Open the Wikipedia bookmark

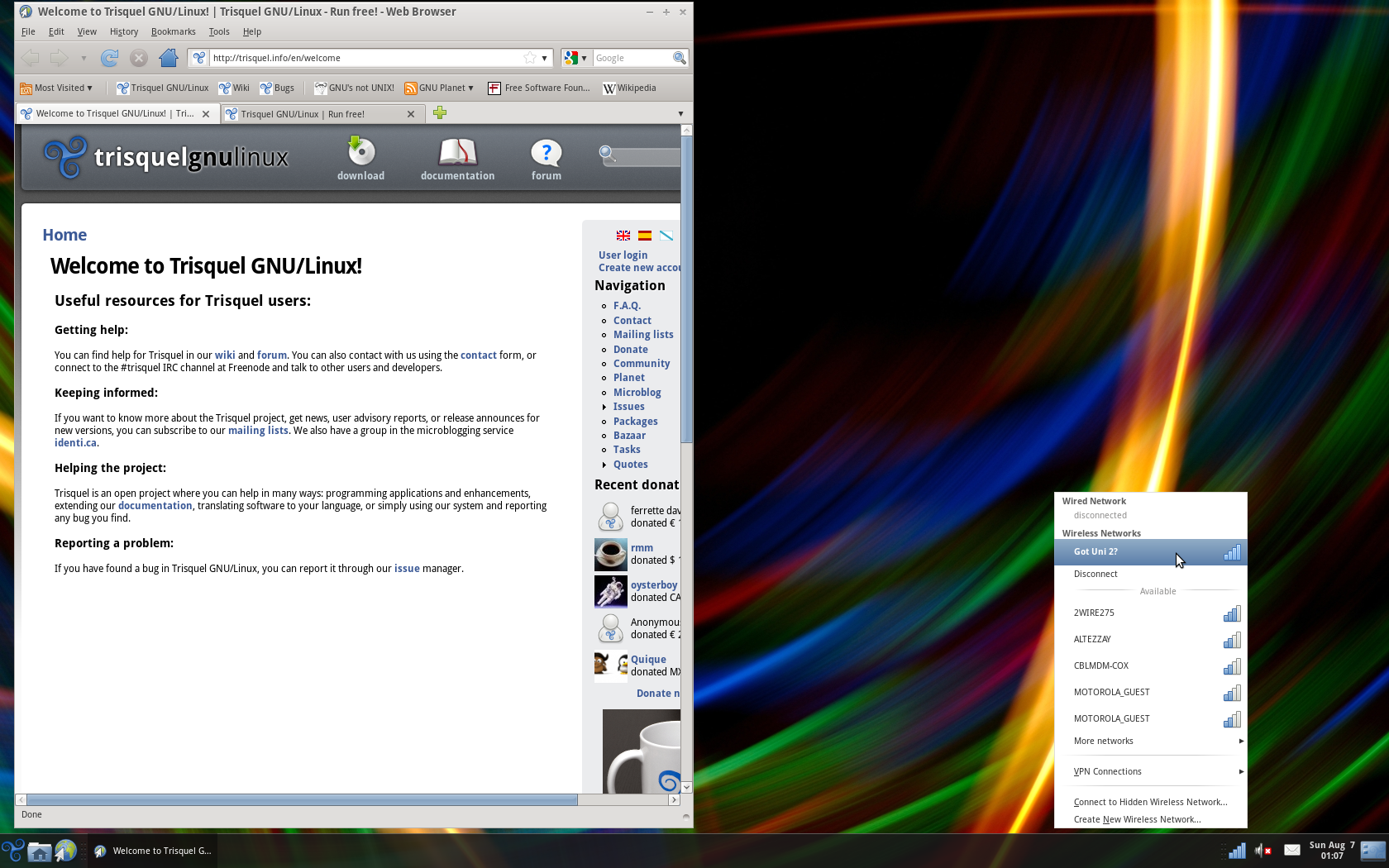tap(629, 88)
